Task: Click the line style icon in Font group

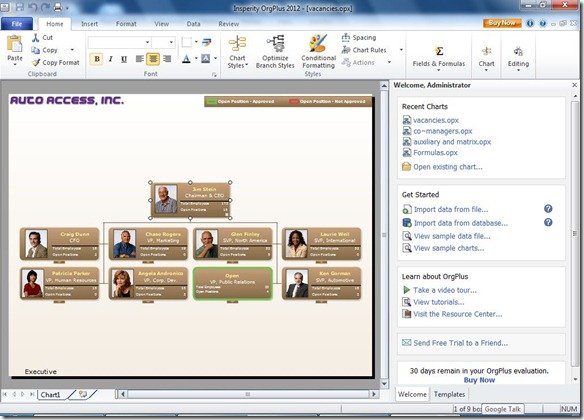Action: click(207, 42)
